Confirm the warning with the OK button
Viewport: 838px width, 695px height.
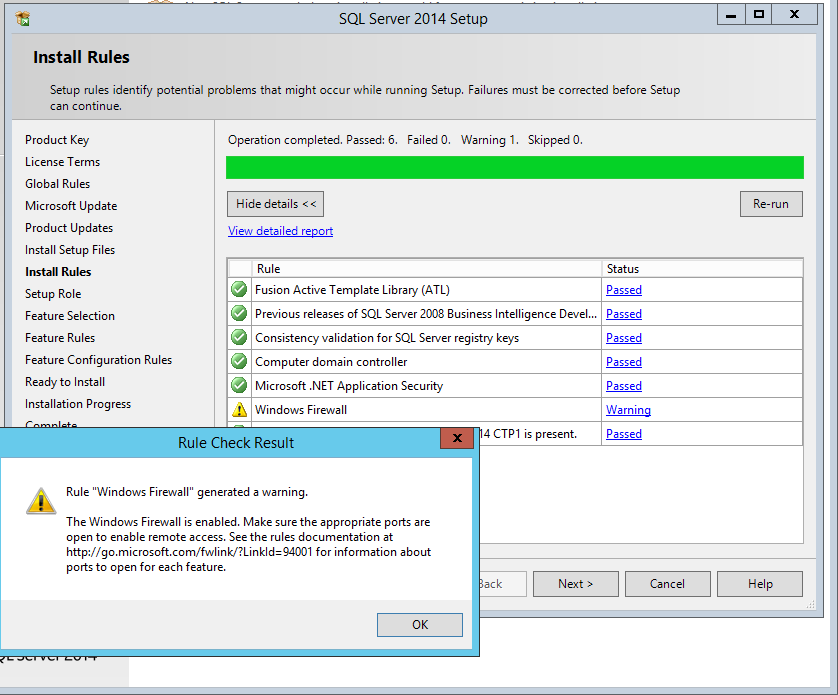pyautogui.click(x=420, y=624)
